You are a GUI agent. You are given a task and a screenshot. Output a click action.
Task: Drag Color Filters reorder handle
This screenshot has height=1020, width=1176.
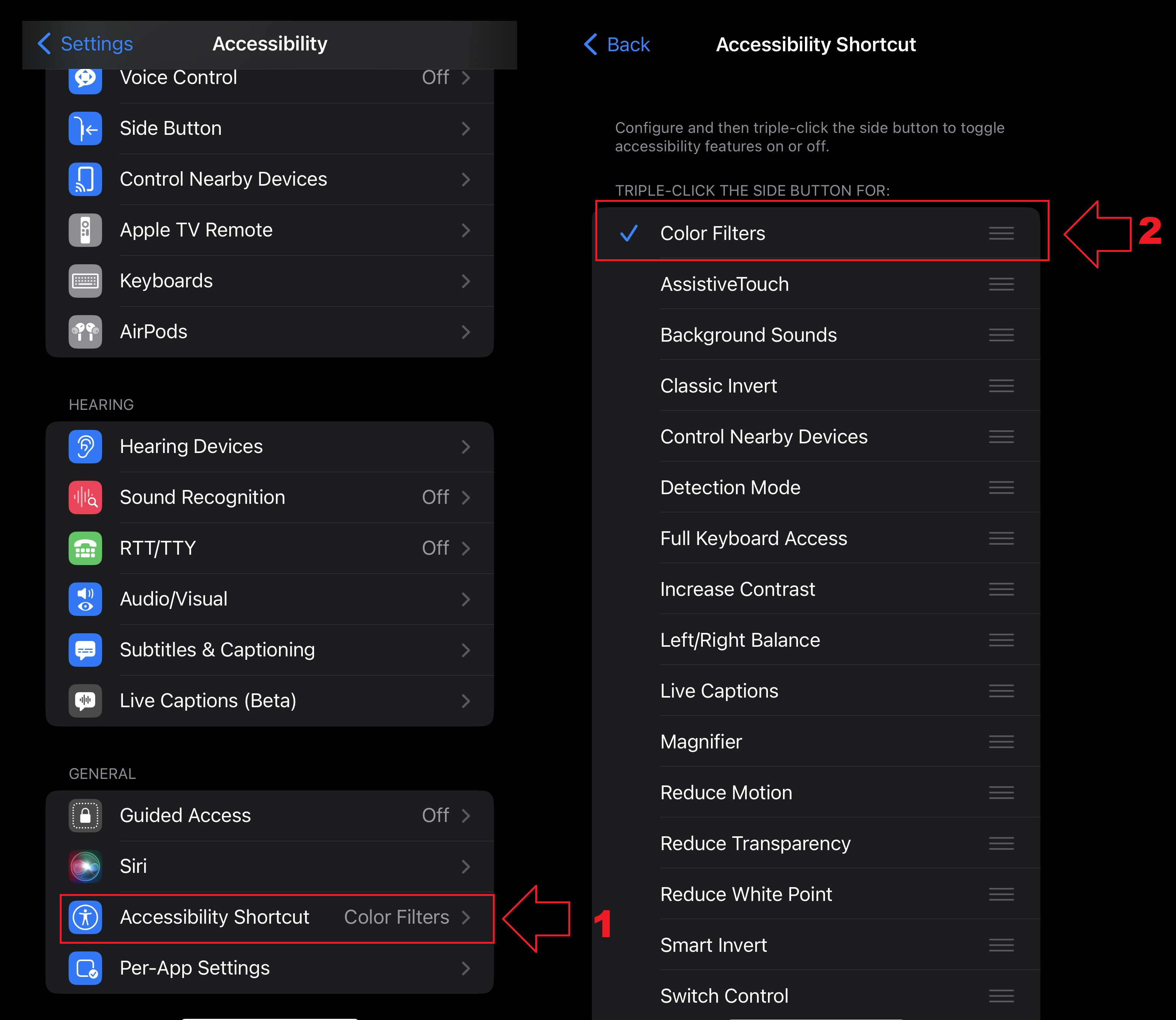pyautogui.click(x=1000, y=234)
